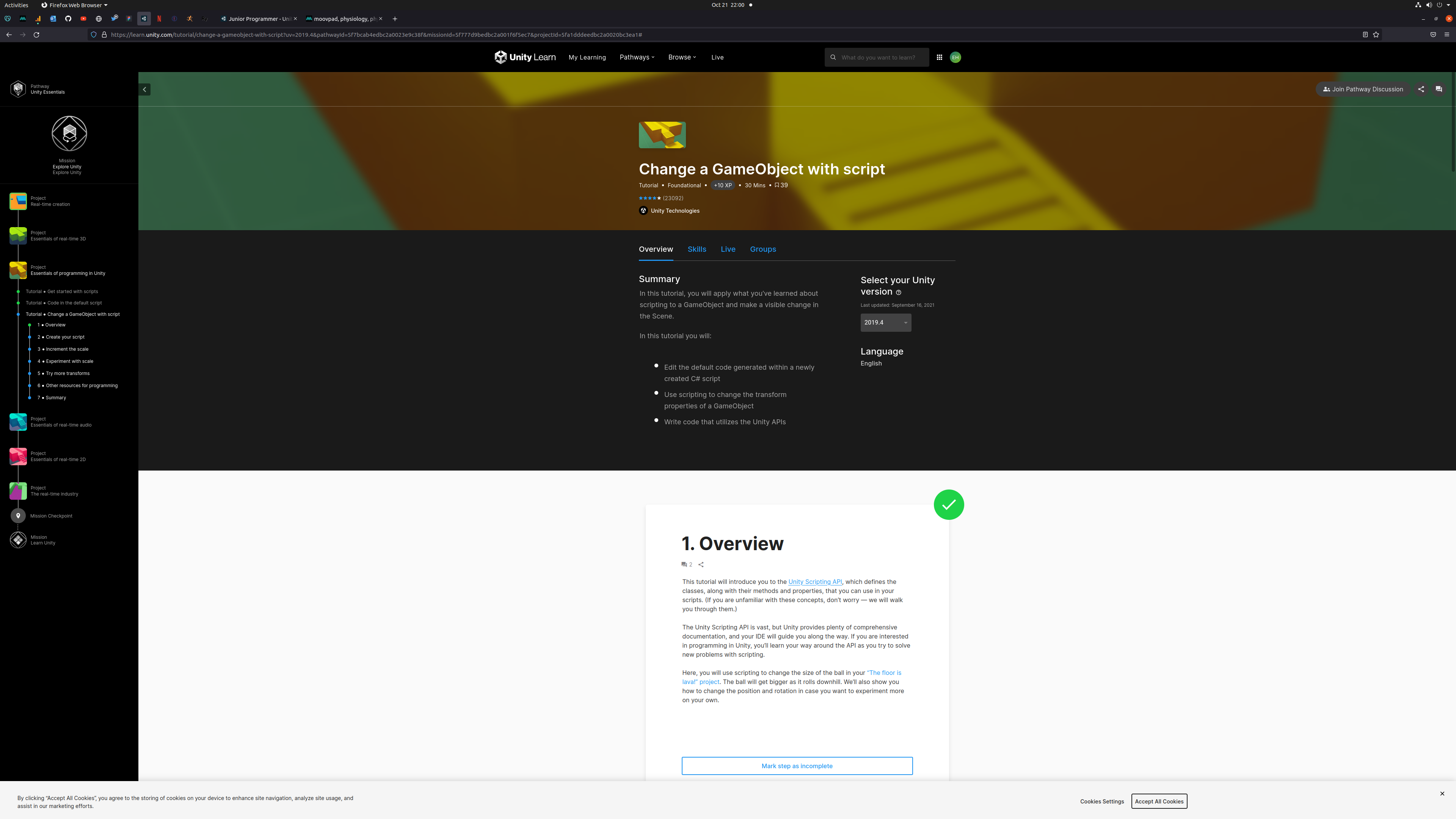The width and height of the screenshot is (1456, 819).
Task: Open the Unity Scripting API link
Action: pyautogui.click(x=815, y=582)
